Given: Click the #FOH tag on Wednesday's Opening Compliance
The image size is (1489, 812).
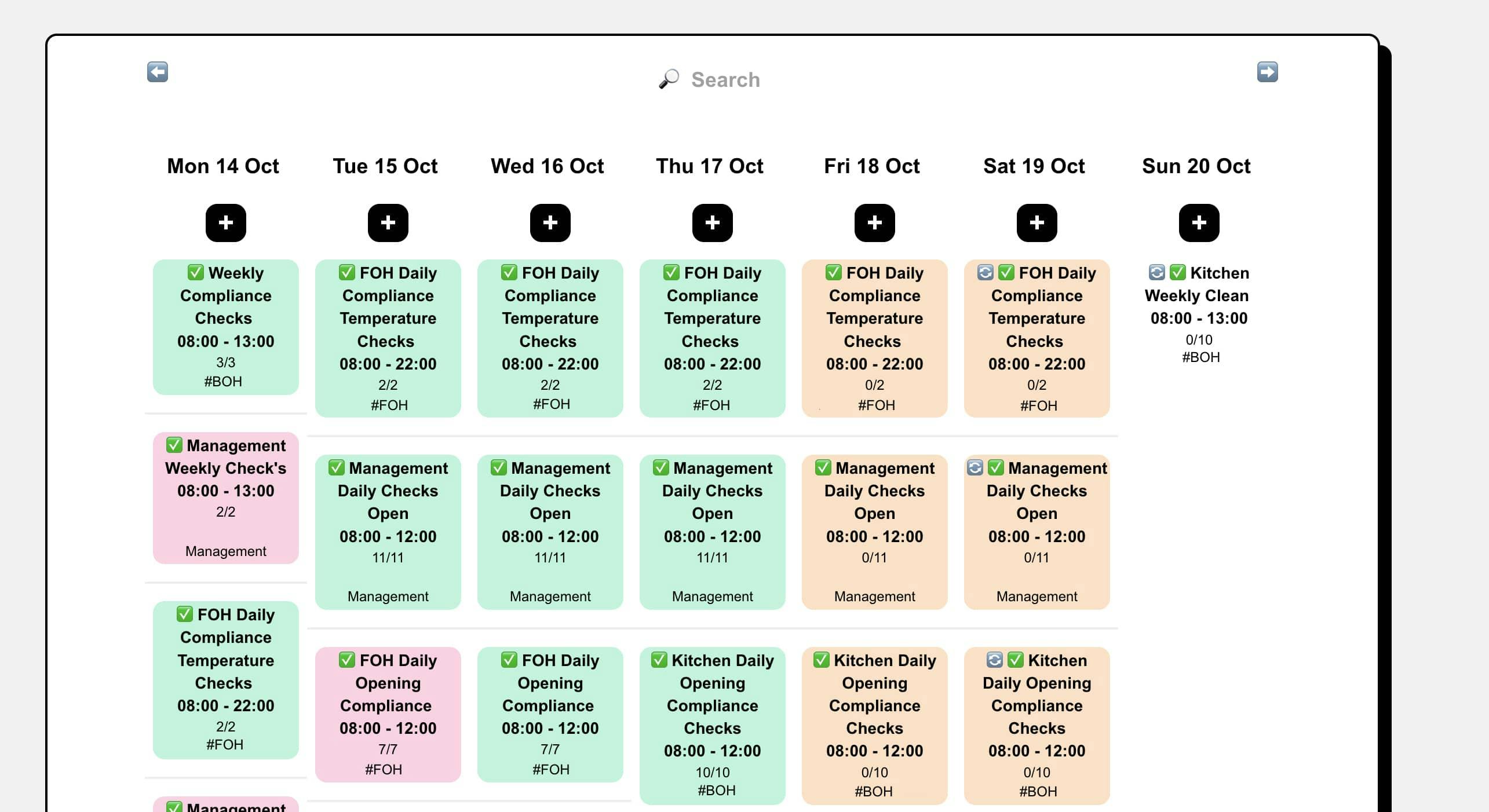Looking at the screenshot, I should 551,769.
